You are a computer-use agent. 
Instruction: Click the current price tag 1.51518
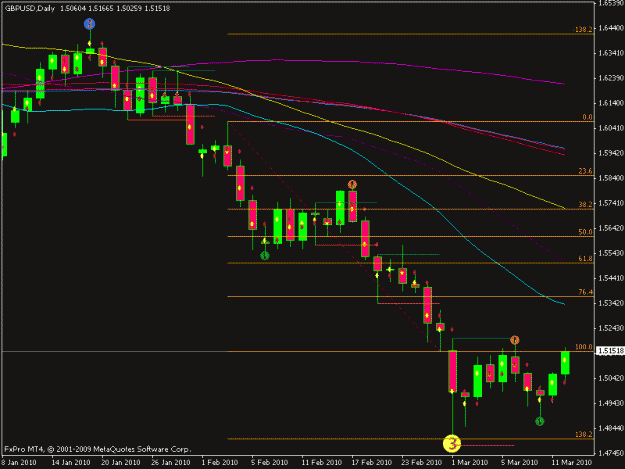pos(610,351)
